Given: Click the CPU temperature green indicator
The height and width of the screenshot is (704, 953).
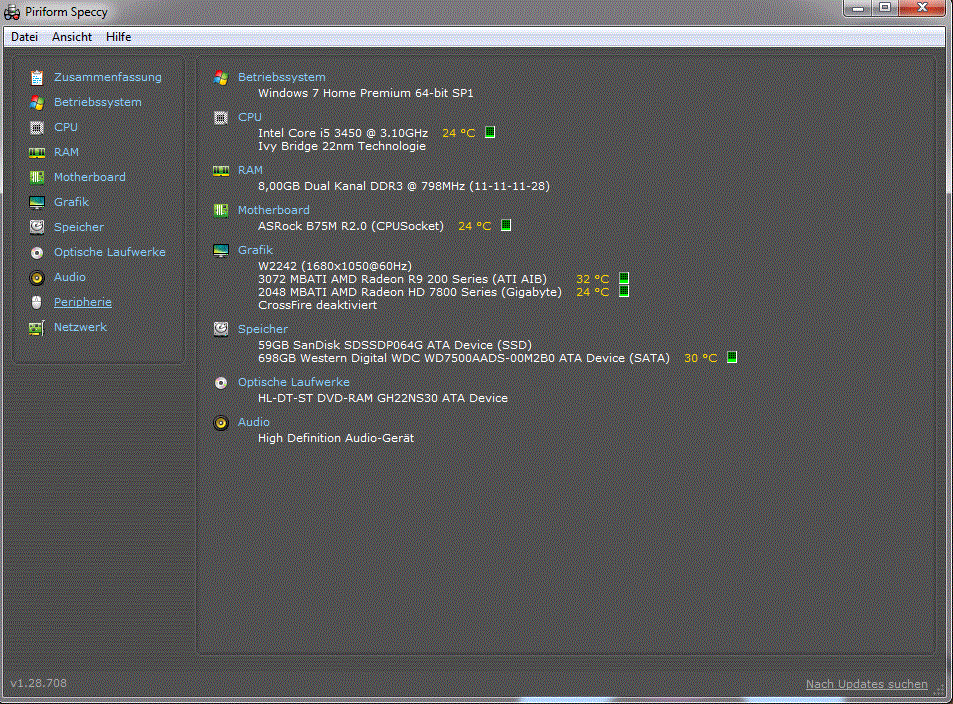Looking at the screenshot, I should click(x=490, y=132).
